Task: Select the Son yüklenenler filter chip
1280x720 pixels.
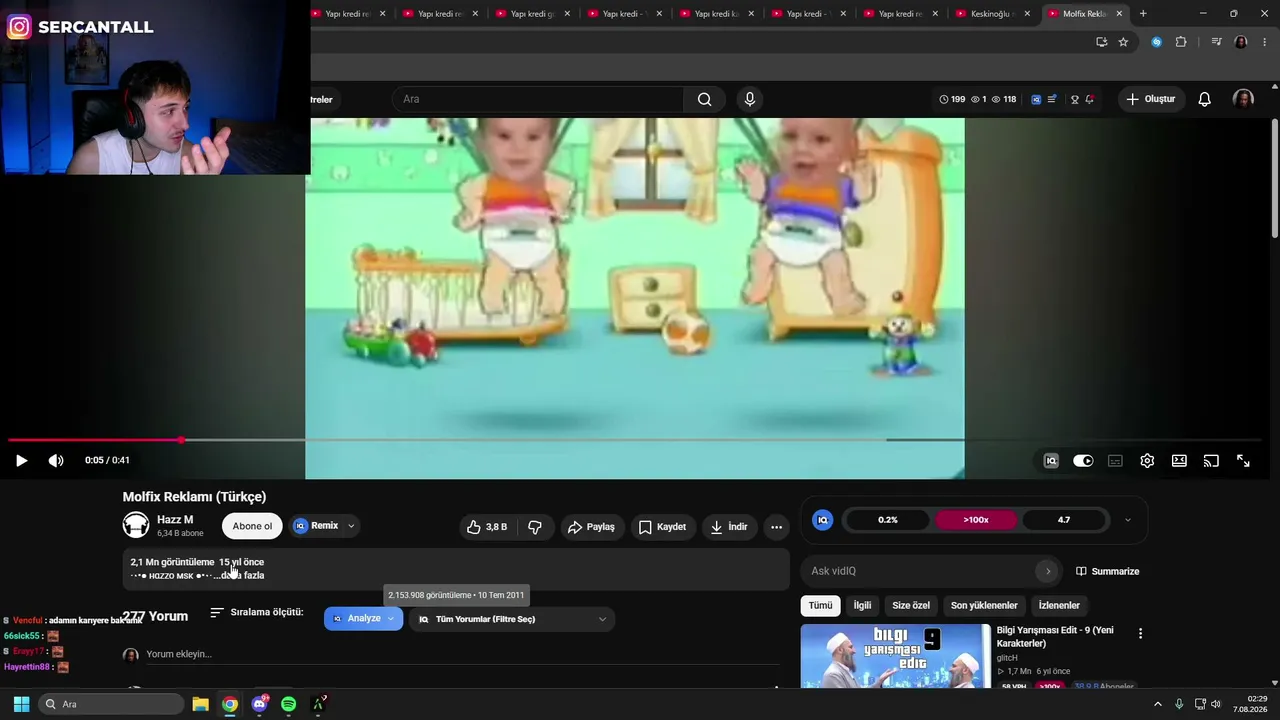Action: 984,605
